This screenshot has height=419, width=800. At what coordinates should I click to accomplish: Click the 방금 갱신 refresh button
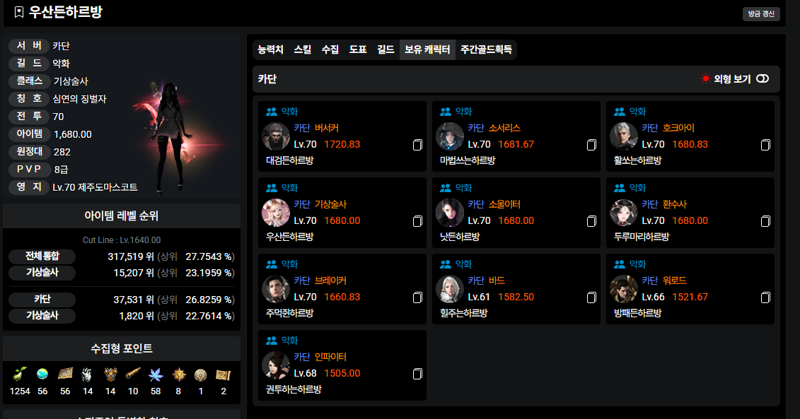[761, 14]
